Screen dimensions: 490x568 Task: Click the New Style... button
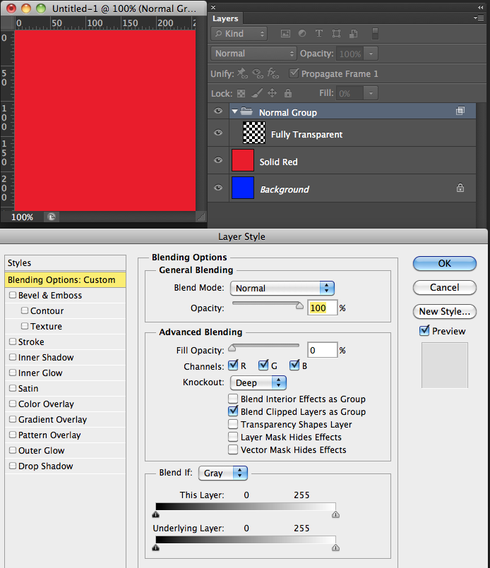coord(444,312)
